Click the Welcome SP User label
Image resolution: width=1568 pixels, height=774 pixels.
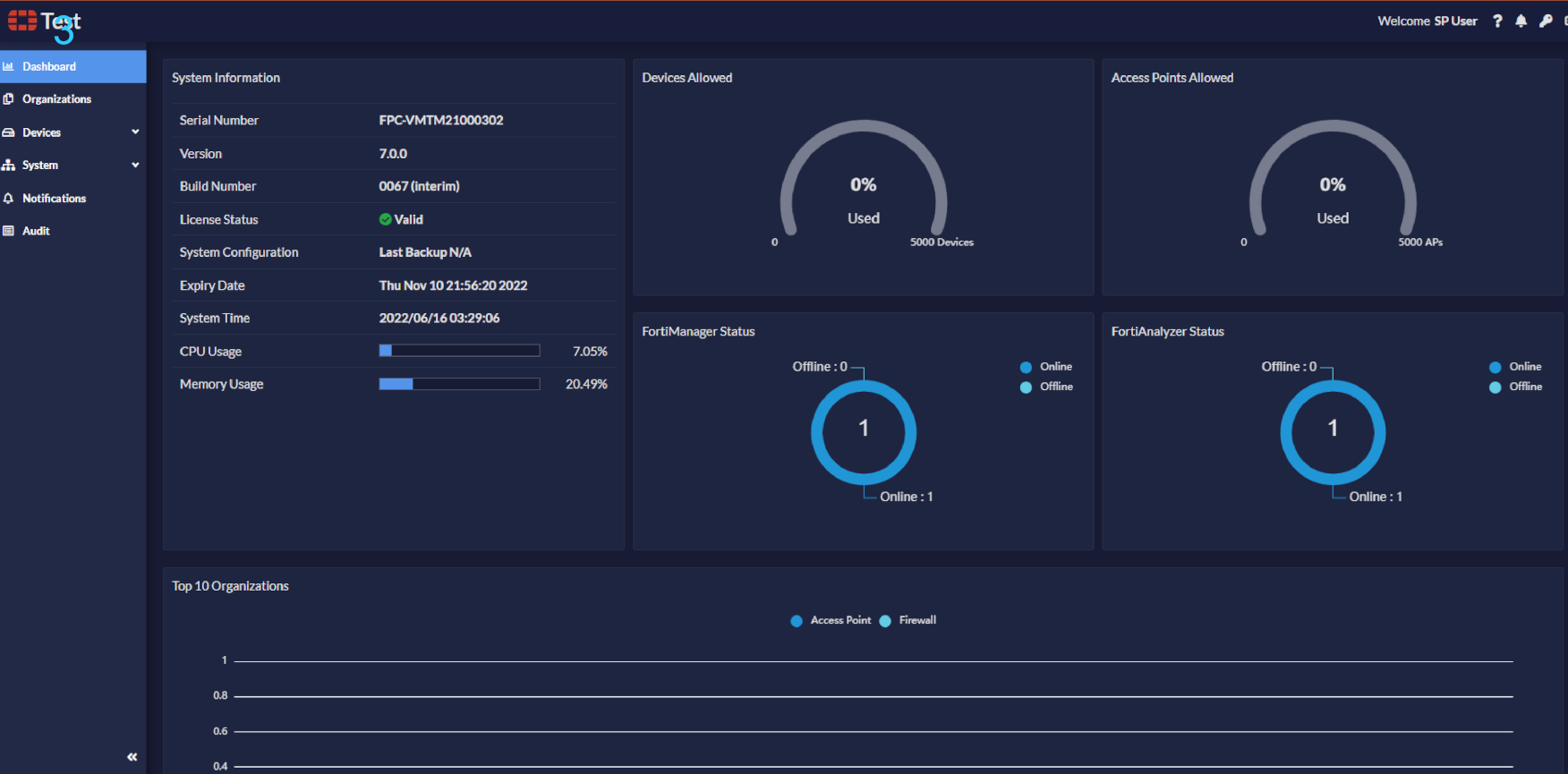point(1427,21)
